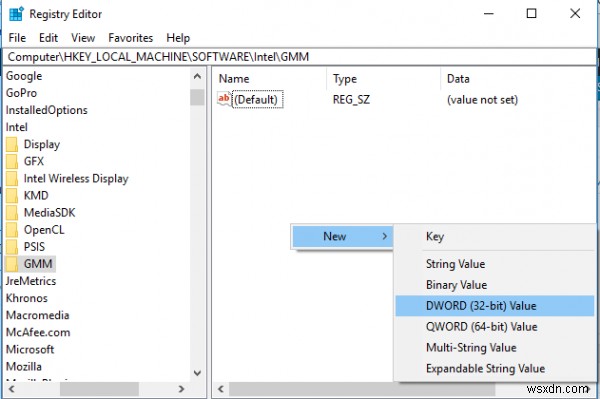Select the McAfee.com key

click(x=38, y=332)
